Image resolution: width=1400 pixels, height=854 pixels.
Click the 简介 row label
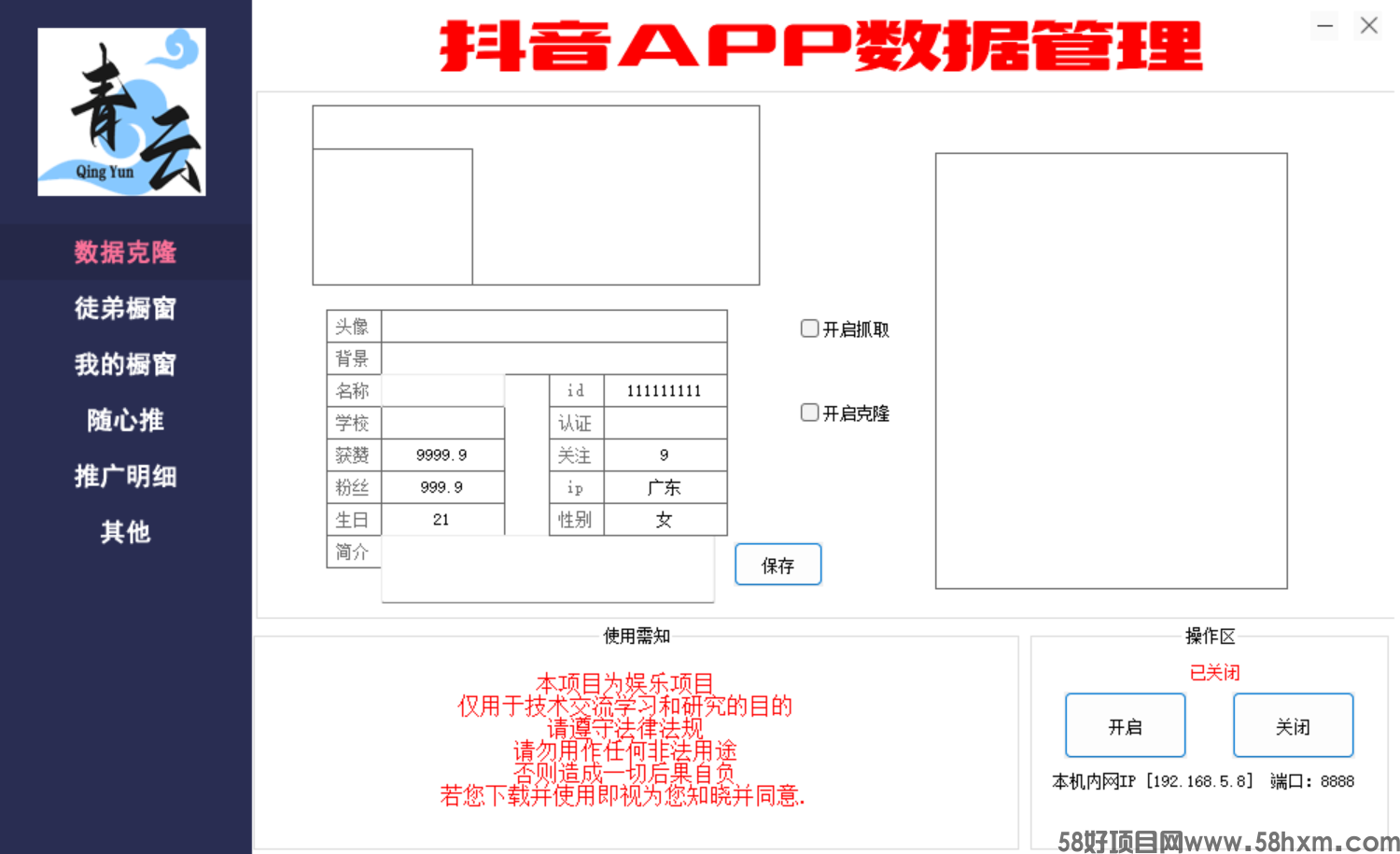tap(353, 552)
